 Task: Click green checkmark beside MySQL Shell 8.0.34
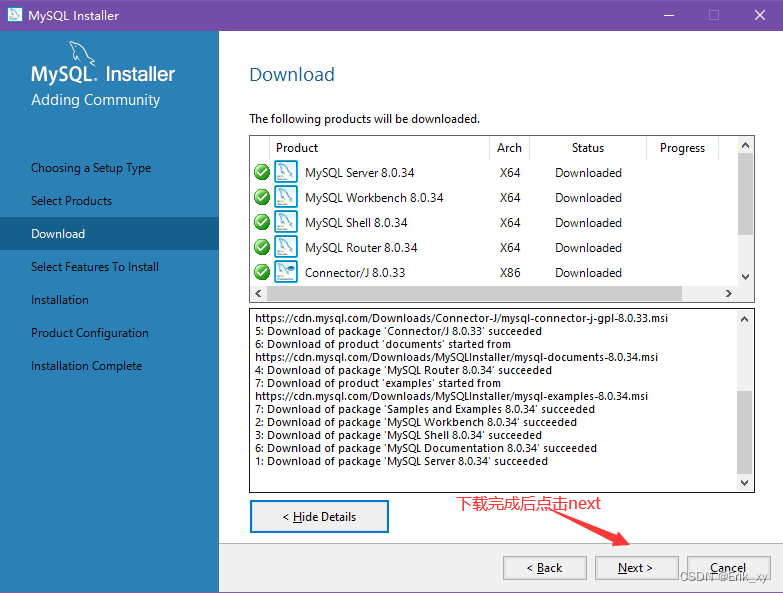coord(262,222)
